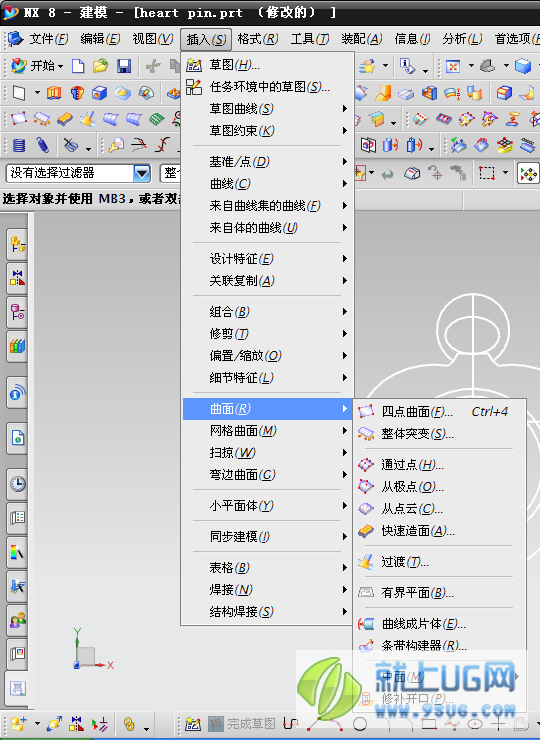The height and width of the screenshot is (740, 540).
Task: Open the 装配(A) menu
Action: click(x=362, y=39)
